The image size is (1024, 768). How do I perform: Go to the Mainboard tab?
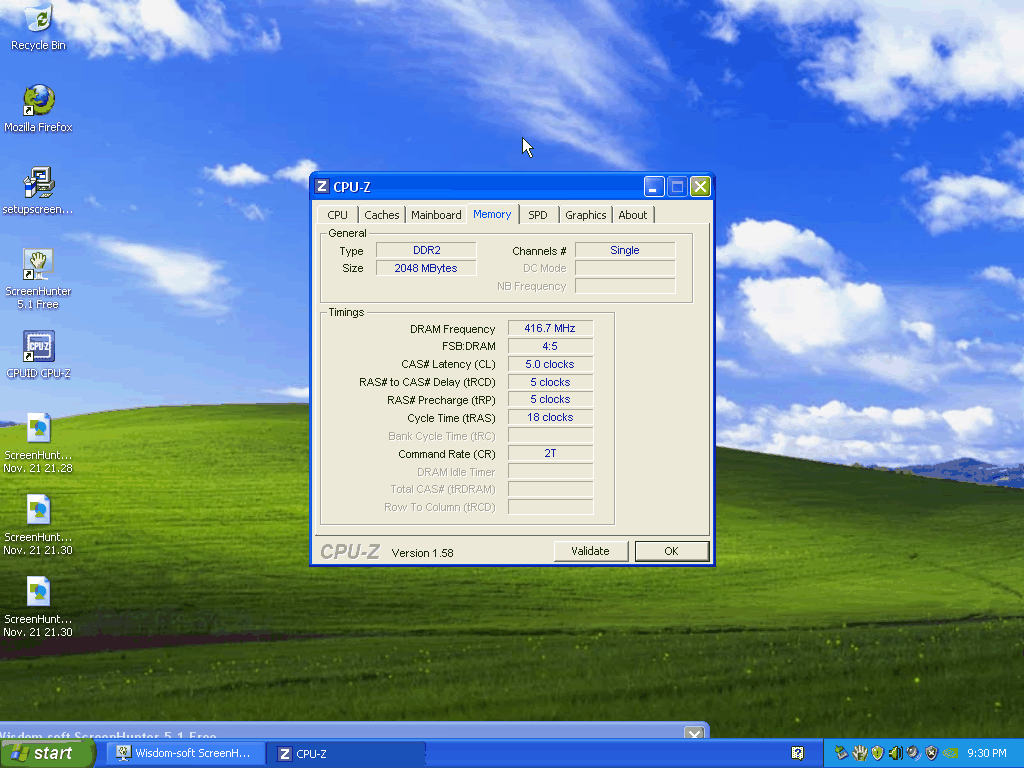436,215
